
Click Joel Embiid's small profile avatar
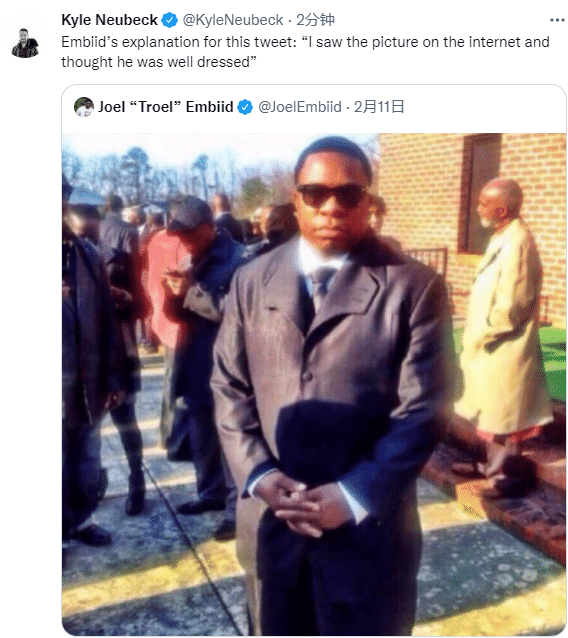point(84,107)
